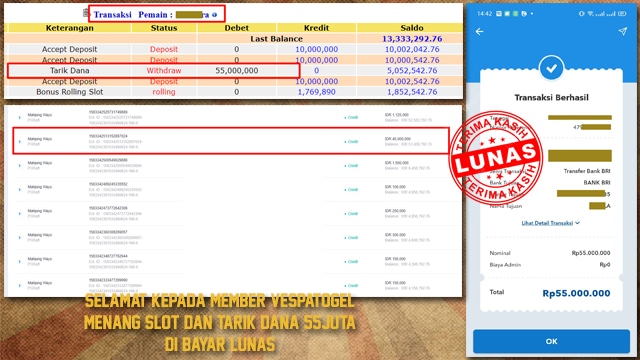Tap the share paper-plane icon
The image size is (640, 360).
point(622,31)
